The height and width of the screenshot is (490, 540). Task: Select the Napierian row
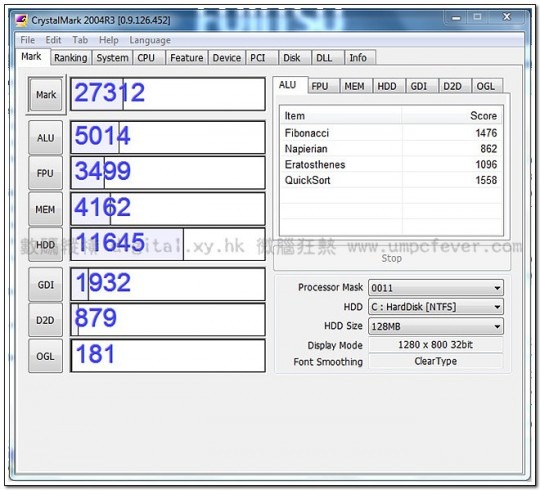[391, 149]
